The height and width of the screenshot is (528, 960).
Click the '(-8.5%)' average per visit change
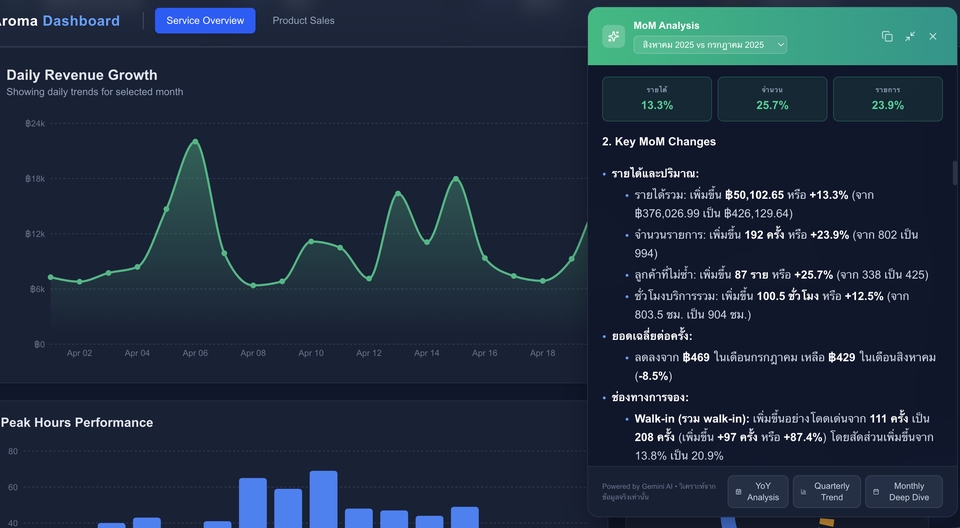[653, 376]
